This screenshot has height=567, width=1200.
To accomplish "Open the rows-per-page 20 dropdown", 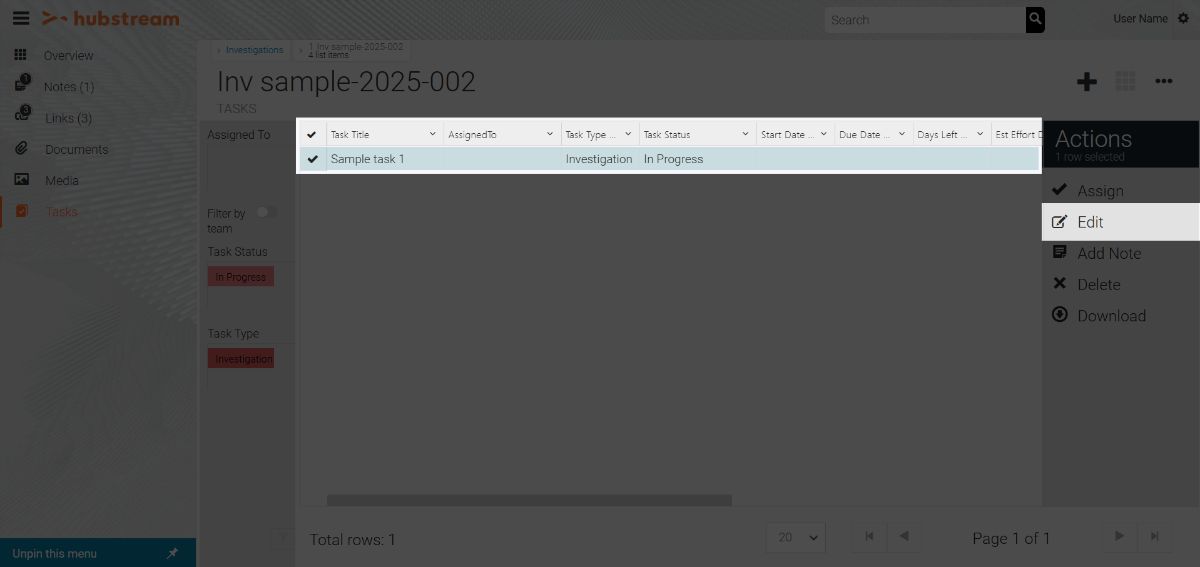I will pos(795,537).
